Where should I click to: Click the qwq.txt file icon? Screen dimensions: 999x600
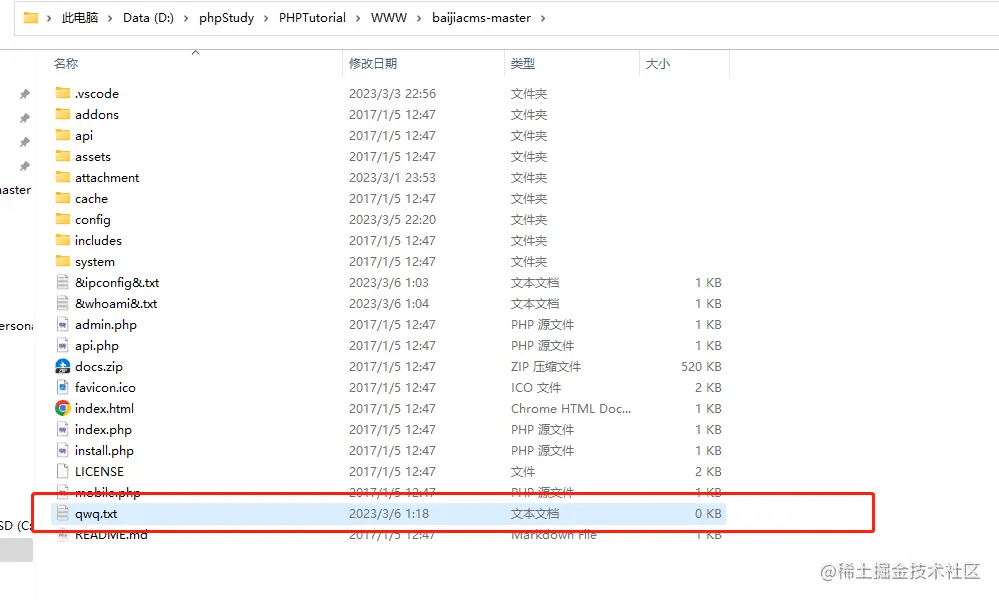tap(62, 513)
